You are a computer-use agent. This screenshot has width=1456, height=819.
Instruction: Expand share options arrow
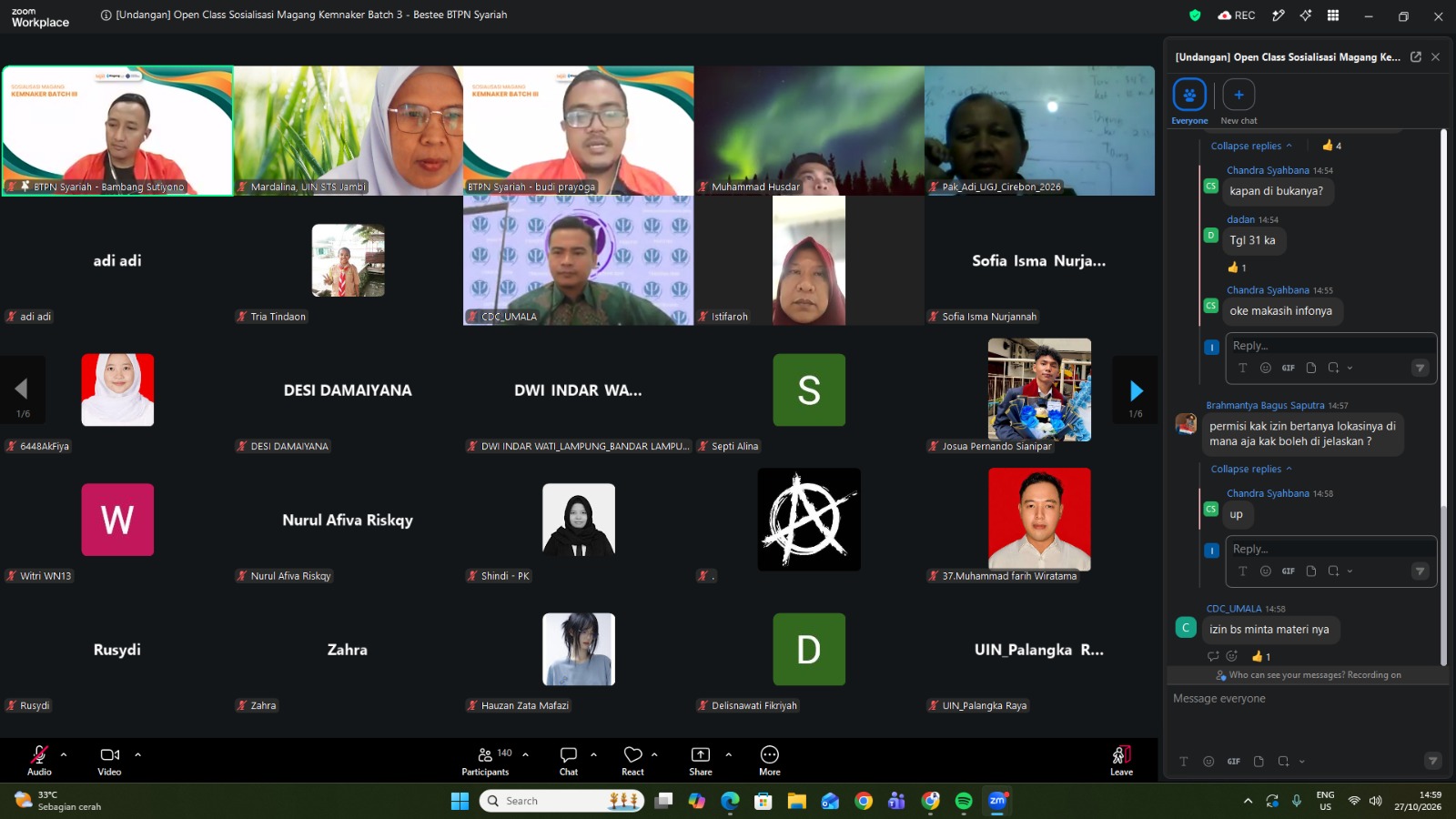pyautogui.click(x=728, y=754)
